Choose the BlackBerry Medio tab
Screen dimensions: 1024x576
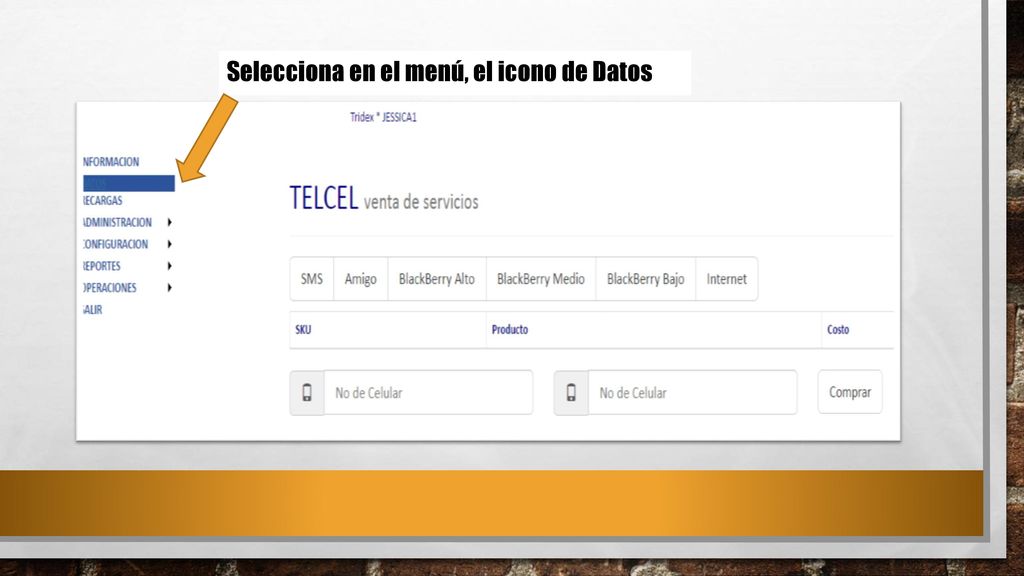(x=541, y=279)
